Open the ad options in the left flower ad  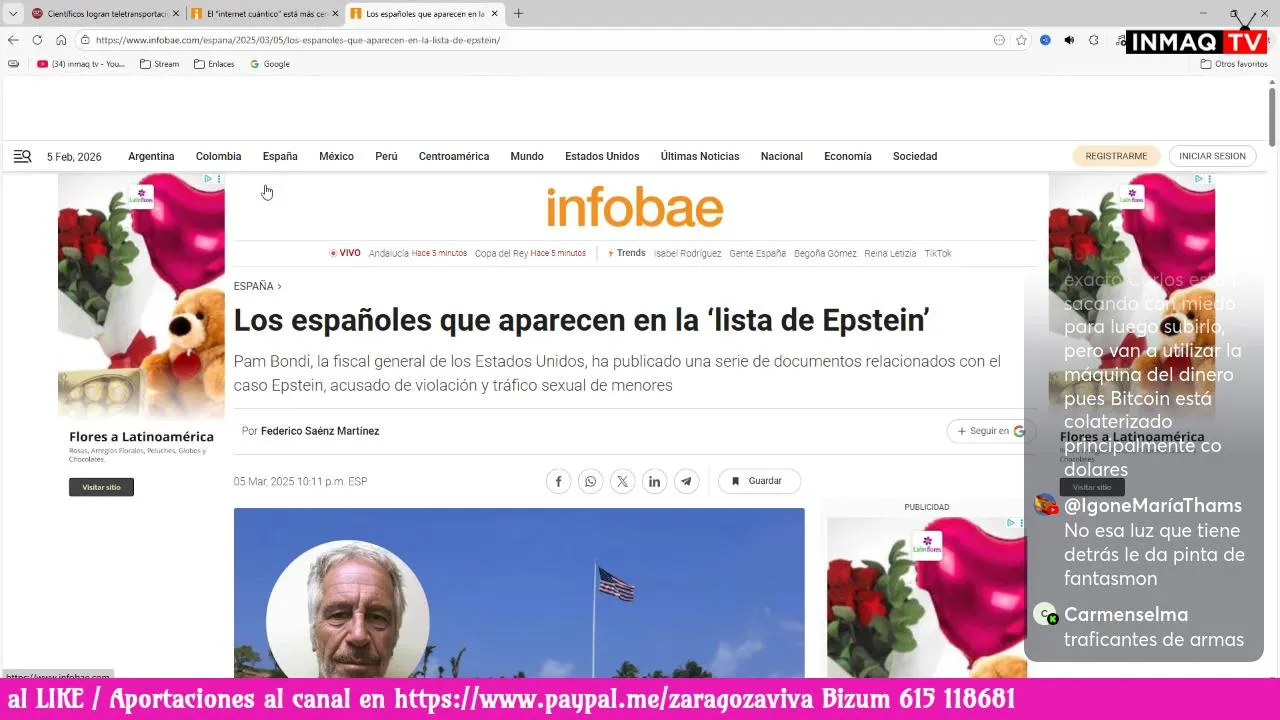(219, 179)
